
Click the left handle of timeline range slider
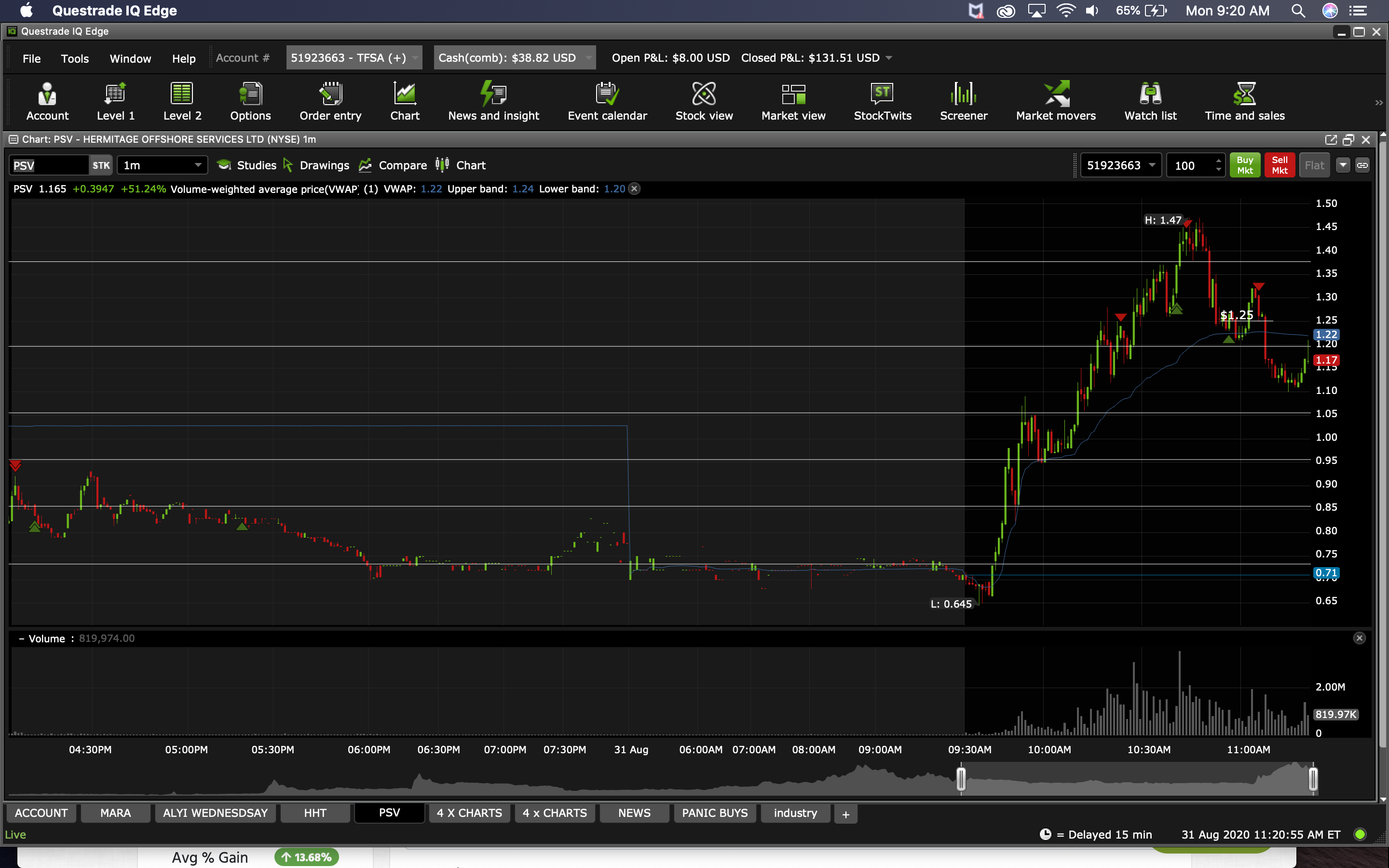(961, 779)
